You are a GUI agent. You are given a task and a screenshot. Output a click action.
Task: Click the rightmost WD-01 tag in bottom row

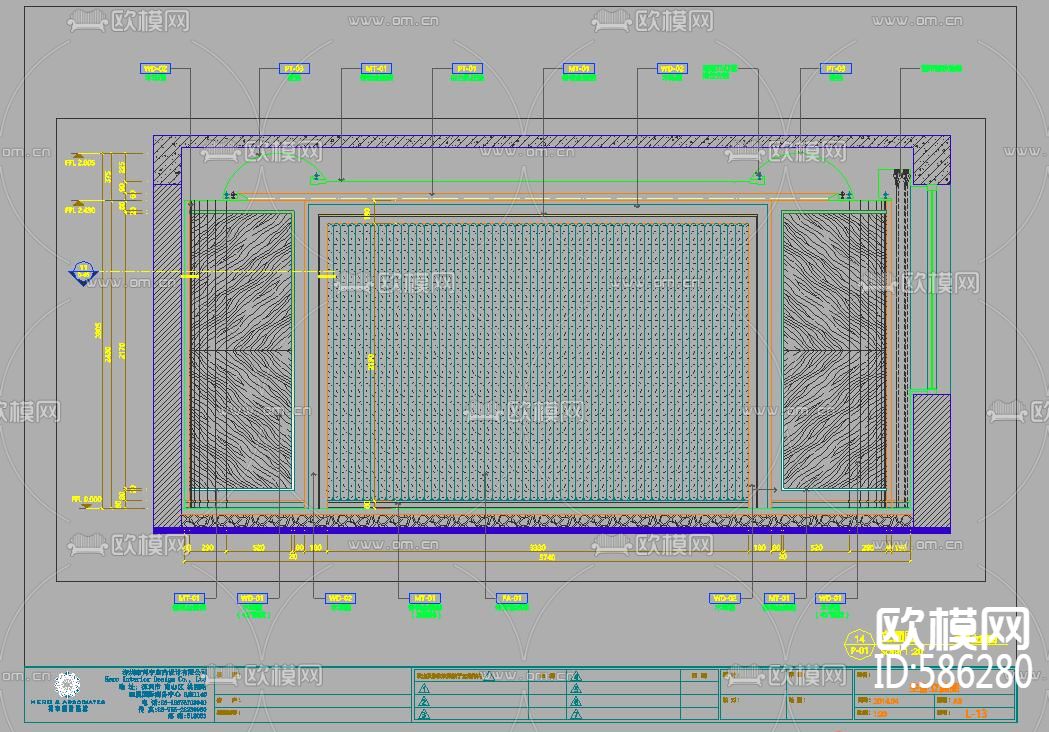pos(830,598)
